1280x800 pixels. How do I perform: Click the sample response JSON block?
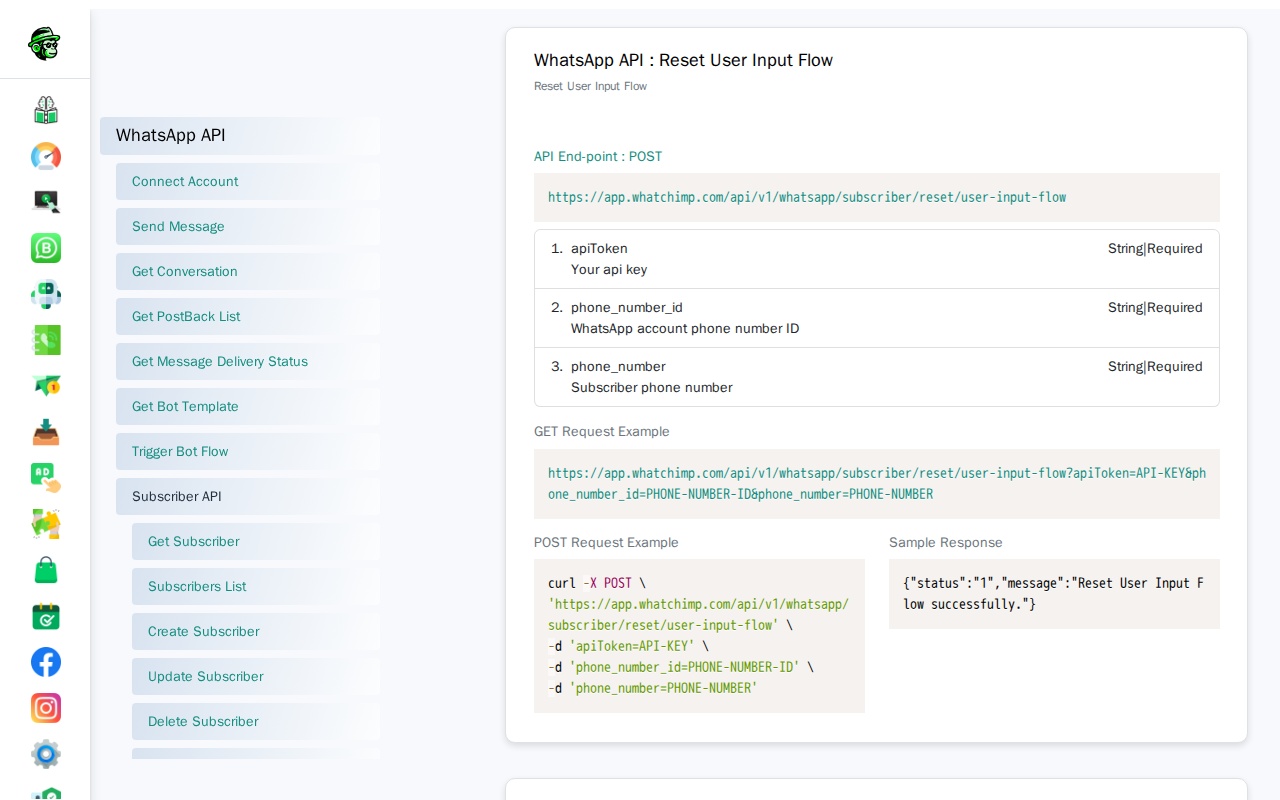tap(1054, 594)
